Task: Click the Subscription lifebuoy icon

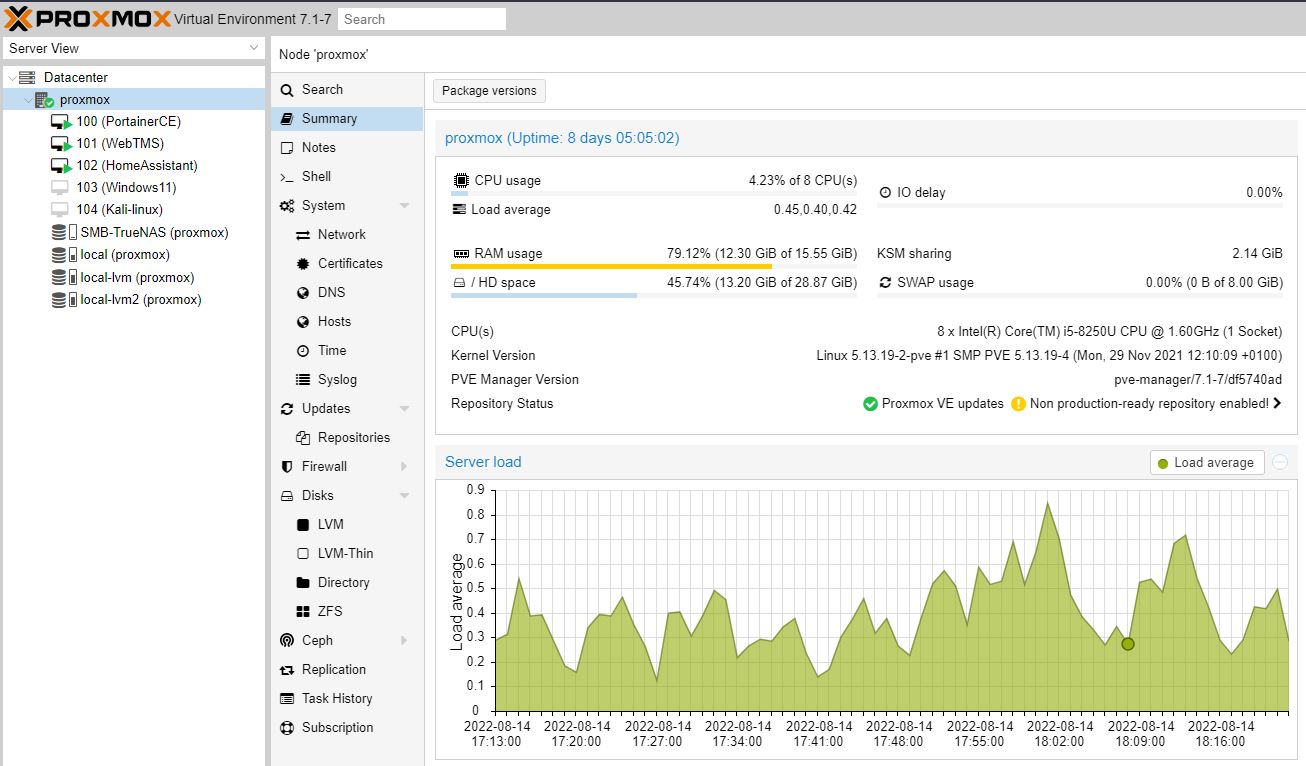Action: (x=287, y=727)
